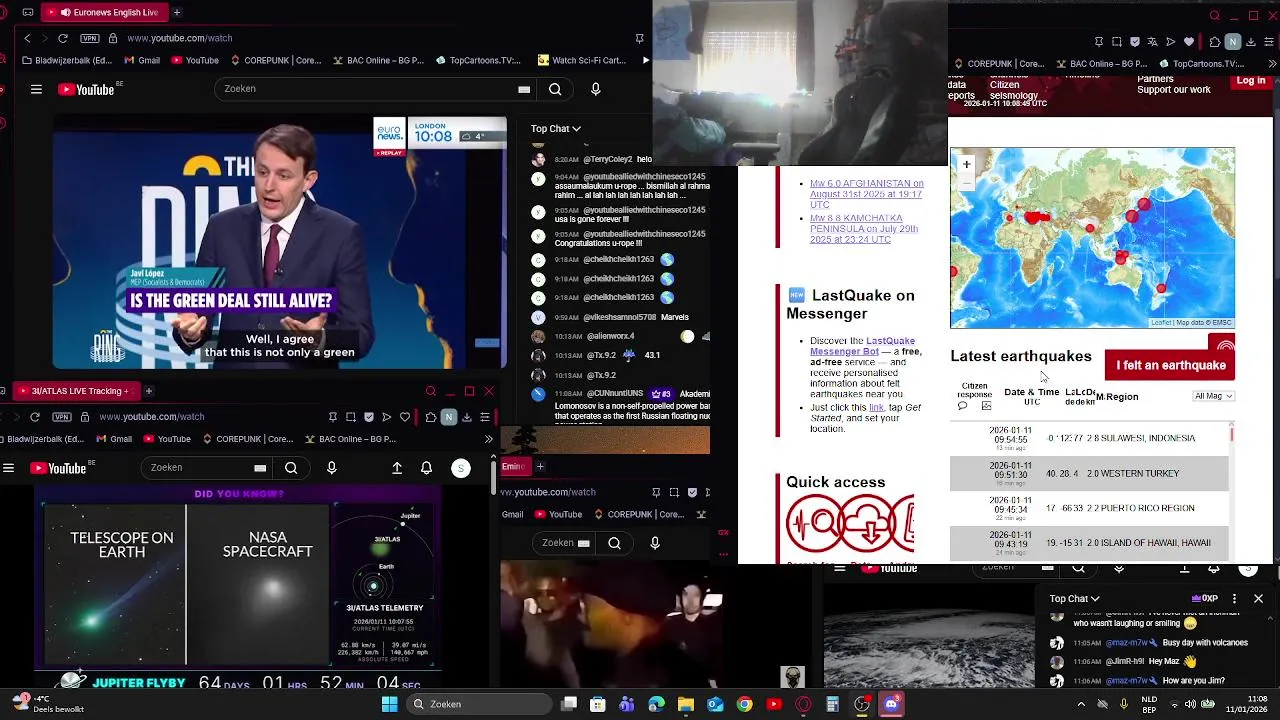
Task: Show more bookmarks arrow in Euronews window
Action: click(645, 60)
